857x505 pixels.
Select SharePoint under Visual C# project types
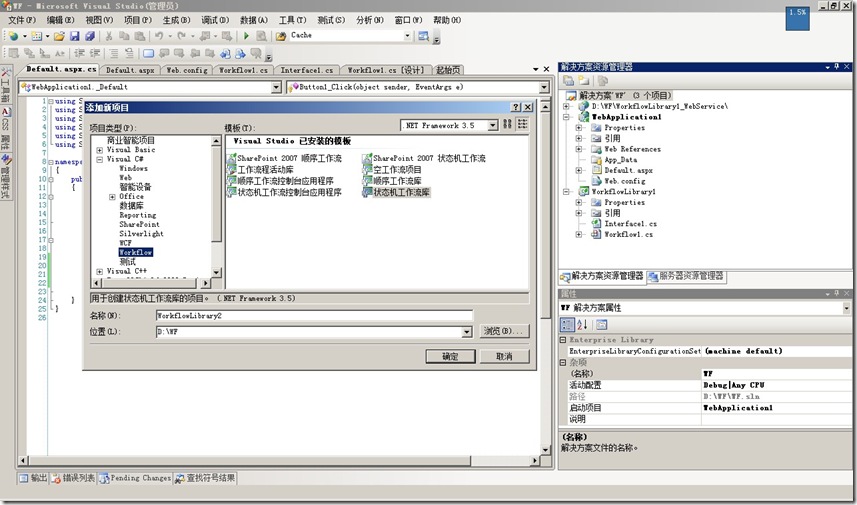[x=139, y=225]
